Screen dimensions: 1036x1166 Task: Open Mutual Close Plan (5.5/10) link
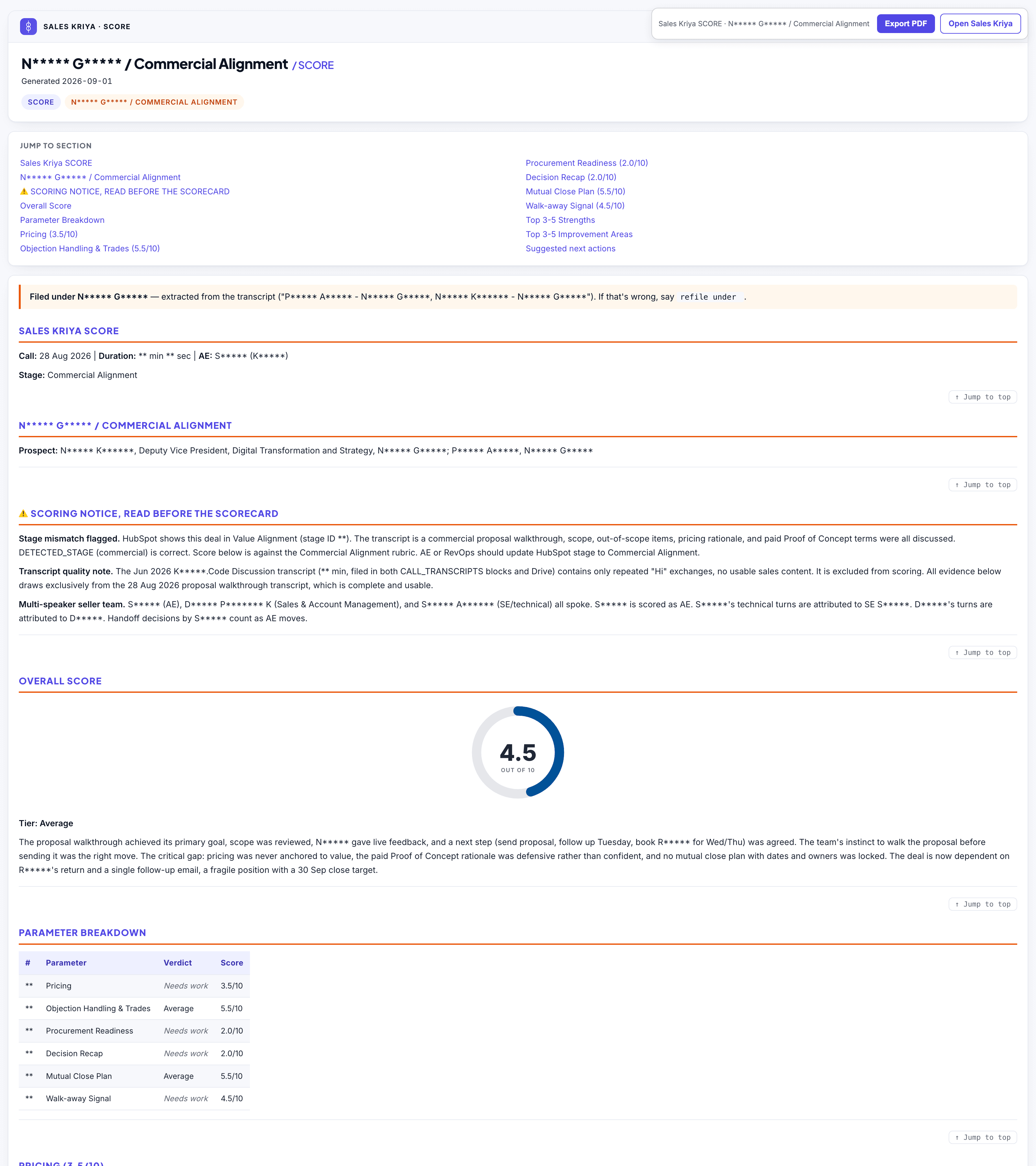tap(575, 192)
